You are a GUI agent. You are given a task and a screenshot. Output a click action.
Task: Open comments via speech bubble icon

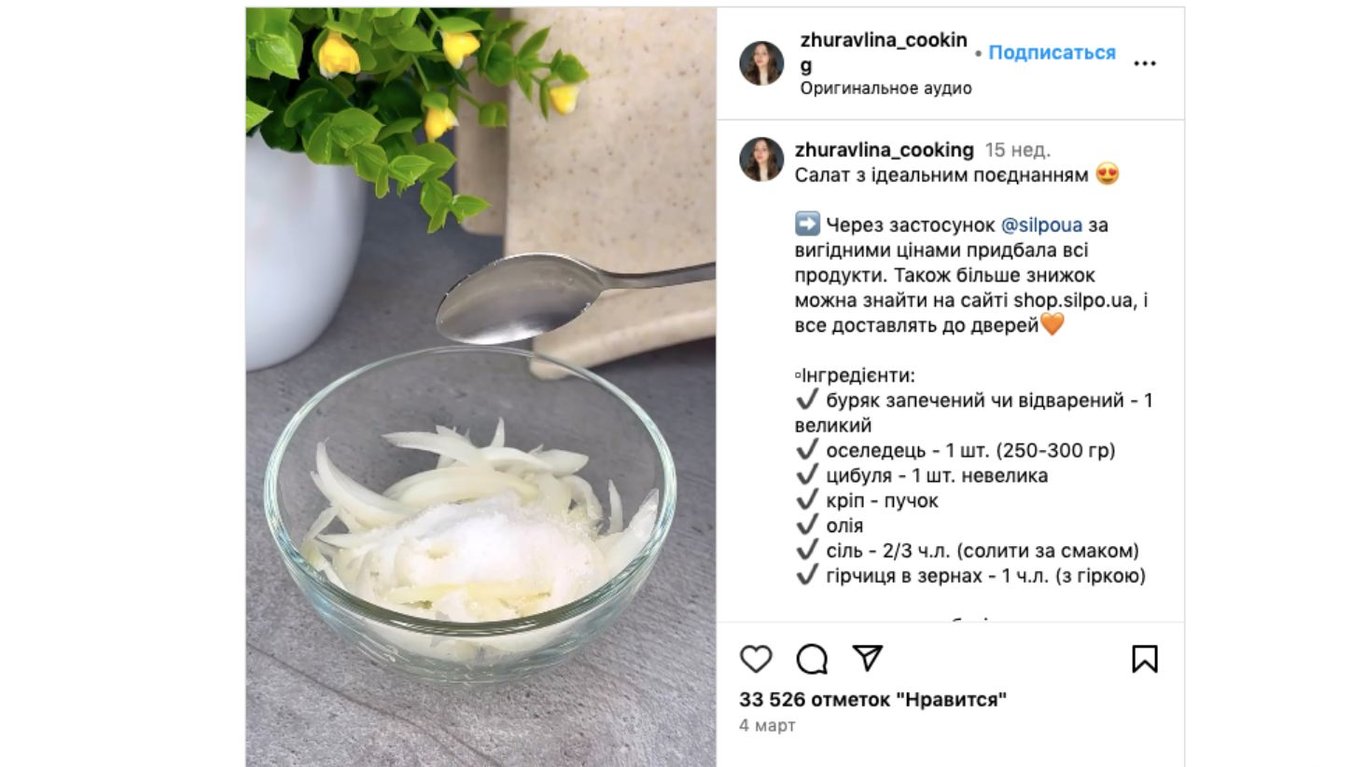coord(812,659)
